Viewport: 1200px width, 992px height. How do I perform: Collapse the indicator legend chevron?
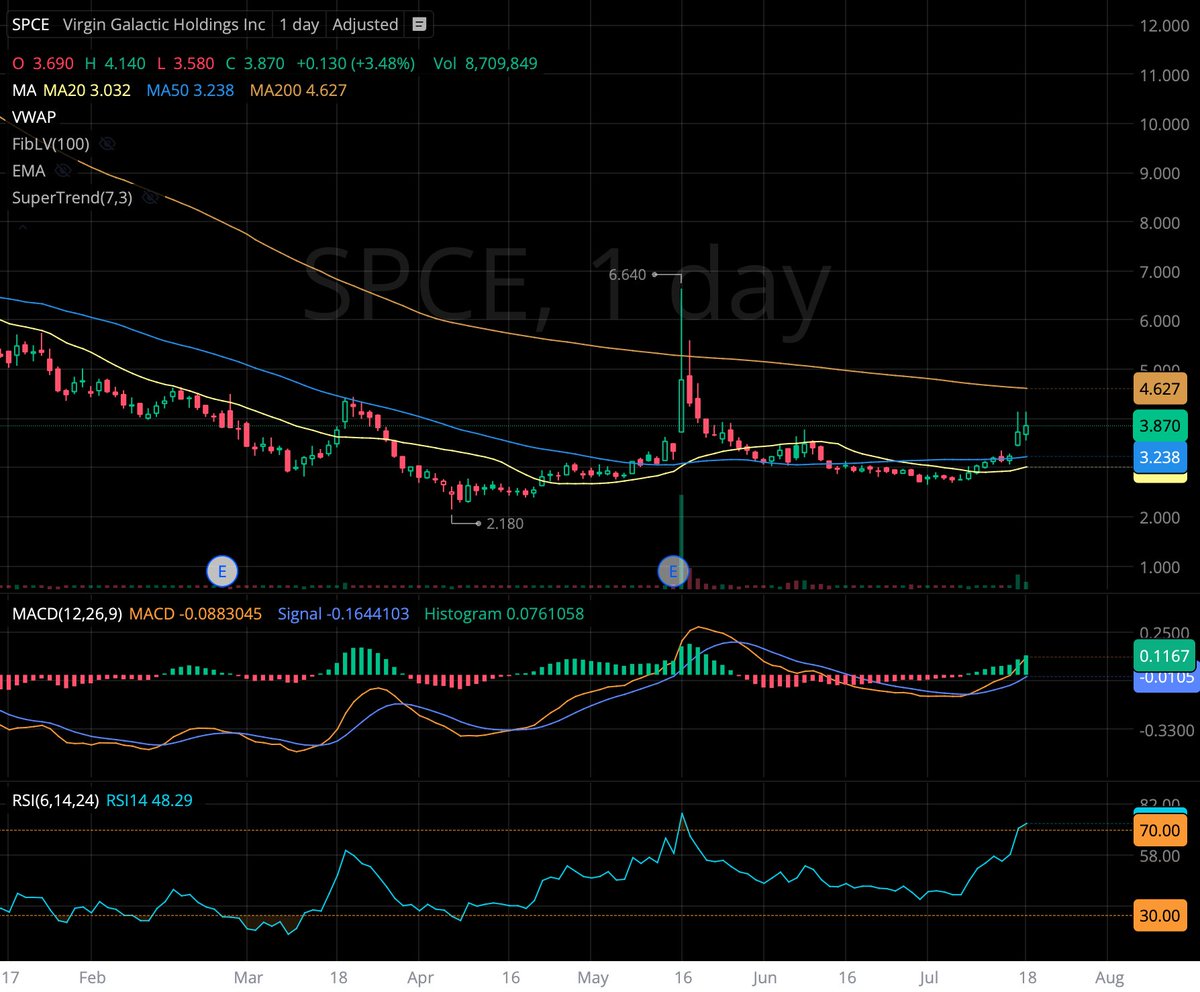[x=22, y=227]
